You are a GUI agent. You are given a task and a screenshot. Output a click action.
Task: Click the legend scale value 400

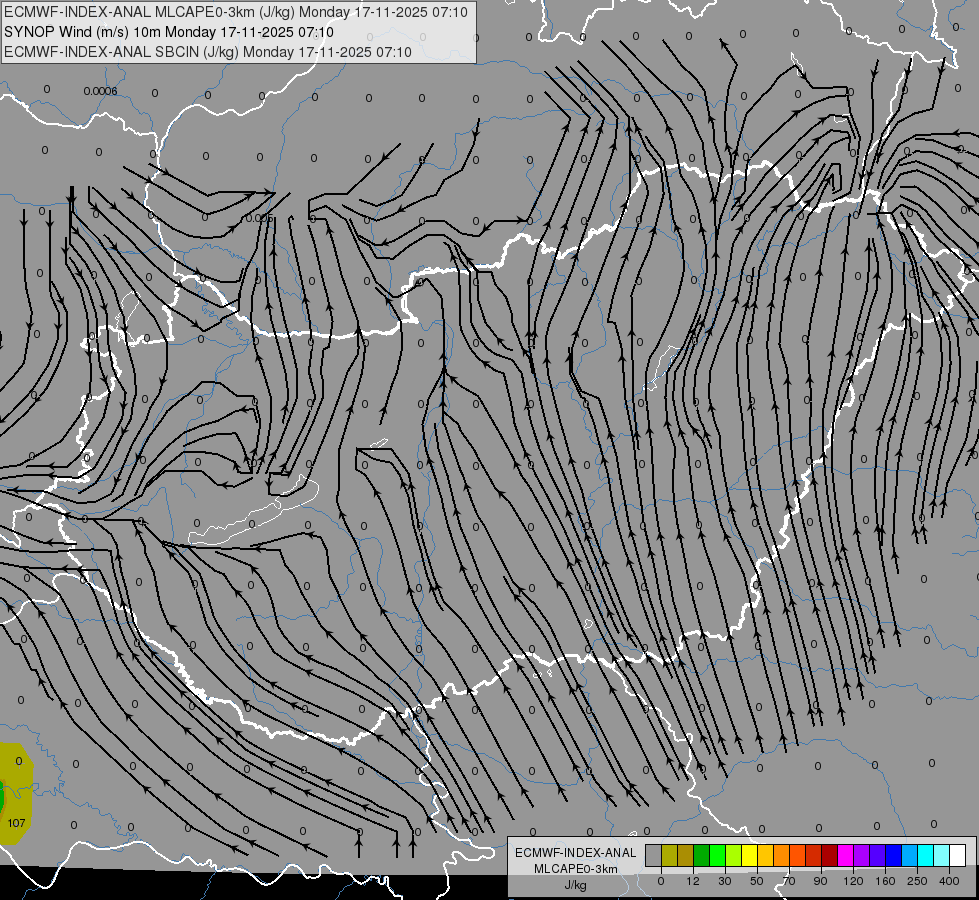pyautogui.click(x=949, y=881)
